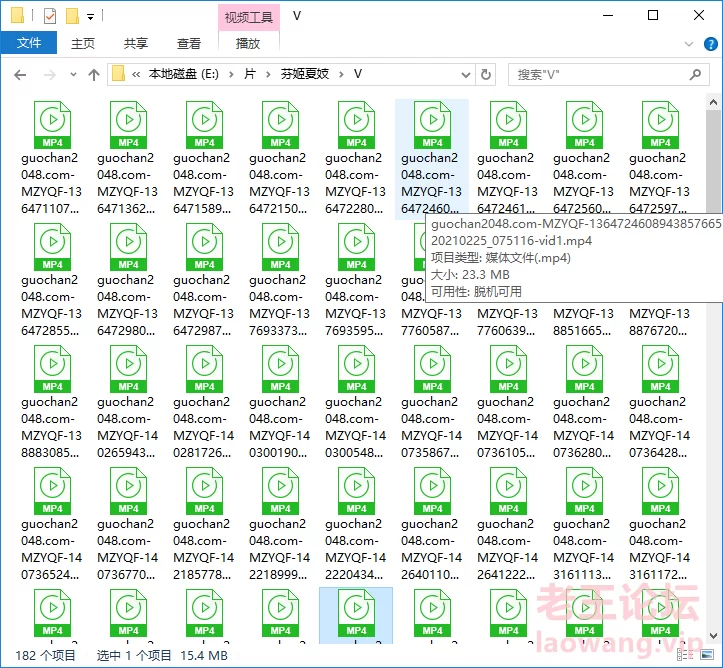Image resolution: width=723 pixels, height=668 pixels.
Task: Open recent locations dropdown arrow
Action: [73, 74]
